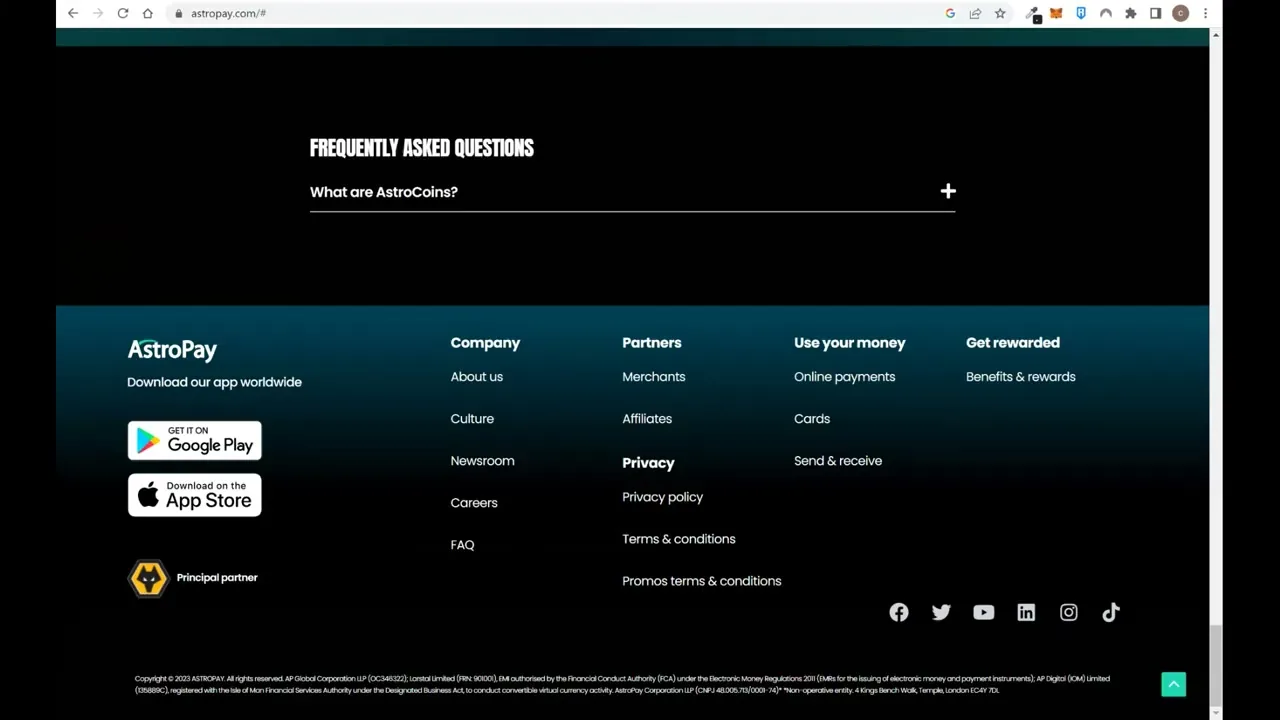Open MetaMask fox extension icon
This screenshot has width=1280, height=720.
pyautogui.click(x=1056, y=13)
